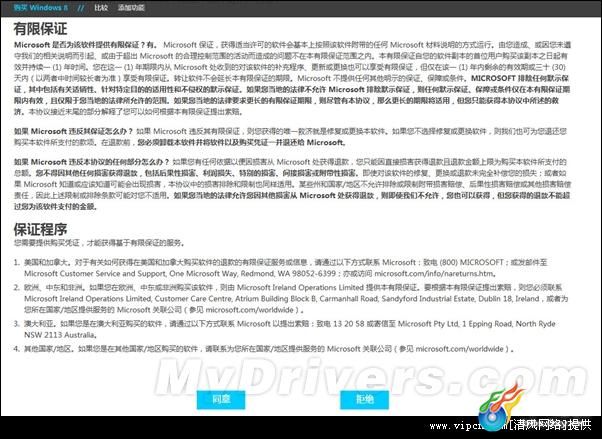
Task: Click the 同意 (agree) button
Action: 221,399
